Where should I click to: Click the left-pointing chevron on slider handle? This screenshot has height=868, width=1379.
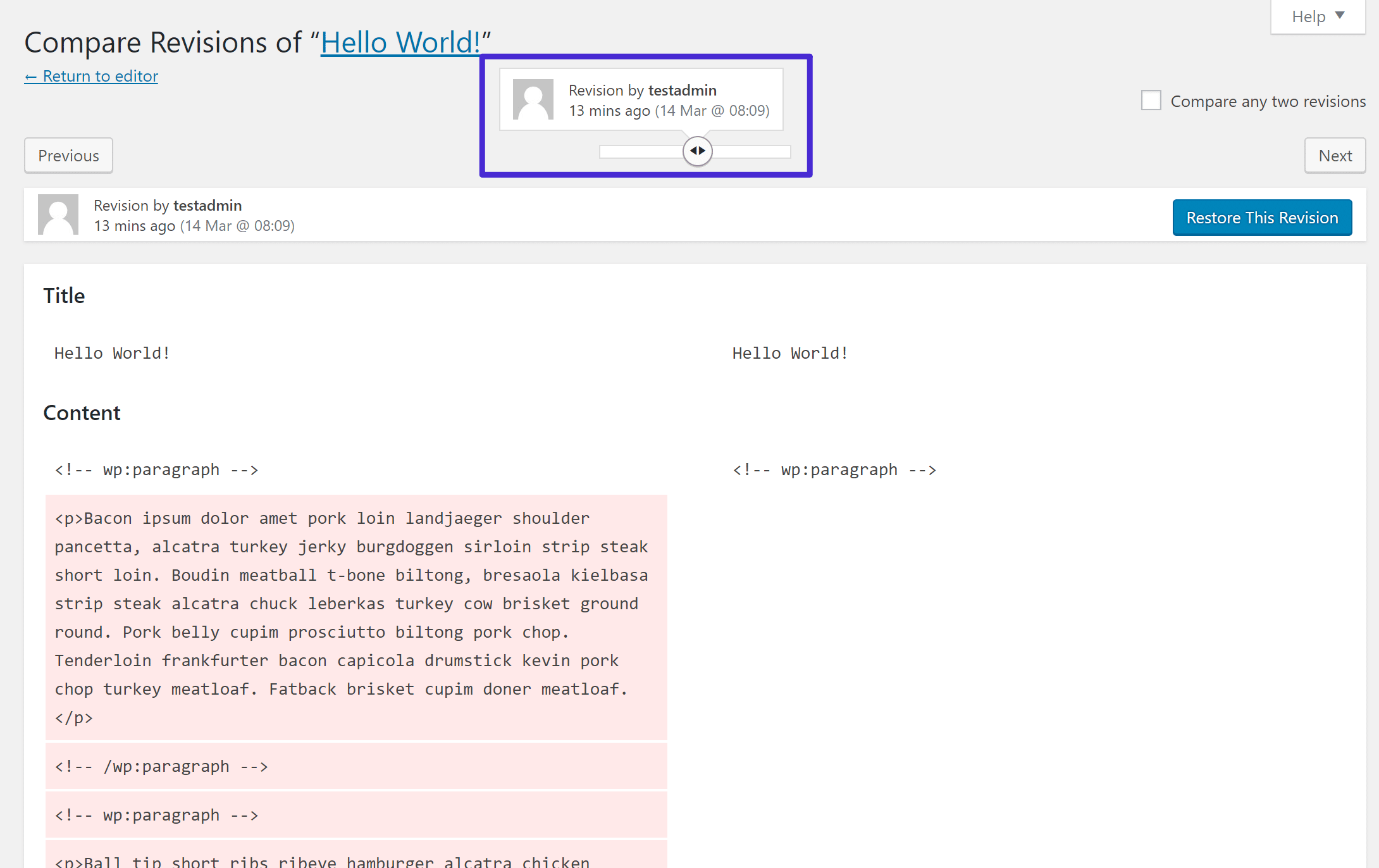692,151
